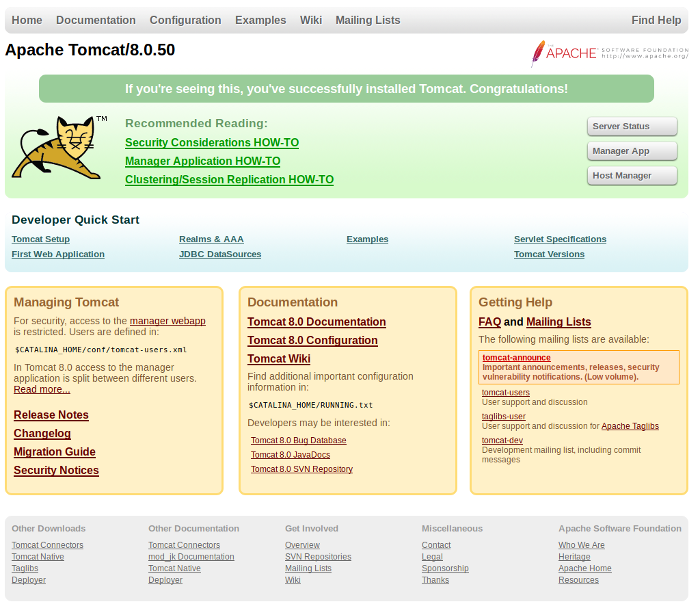Open Legal footer link
The image size is (700, 604).
432,557
